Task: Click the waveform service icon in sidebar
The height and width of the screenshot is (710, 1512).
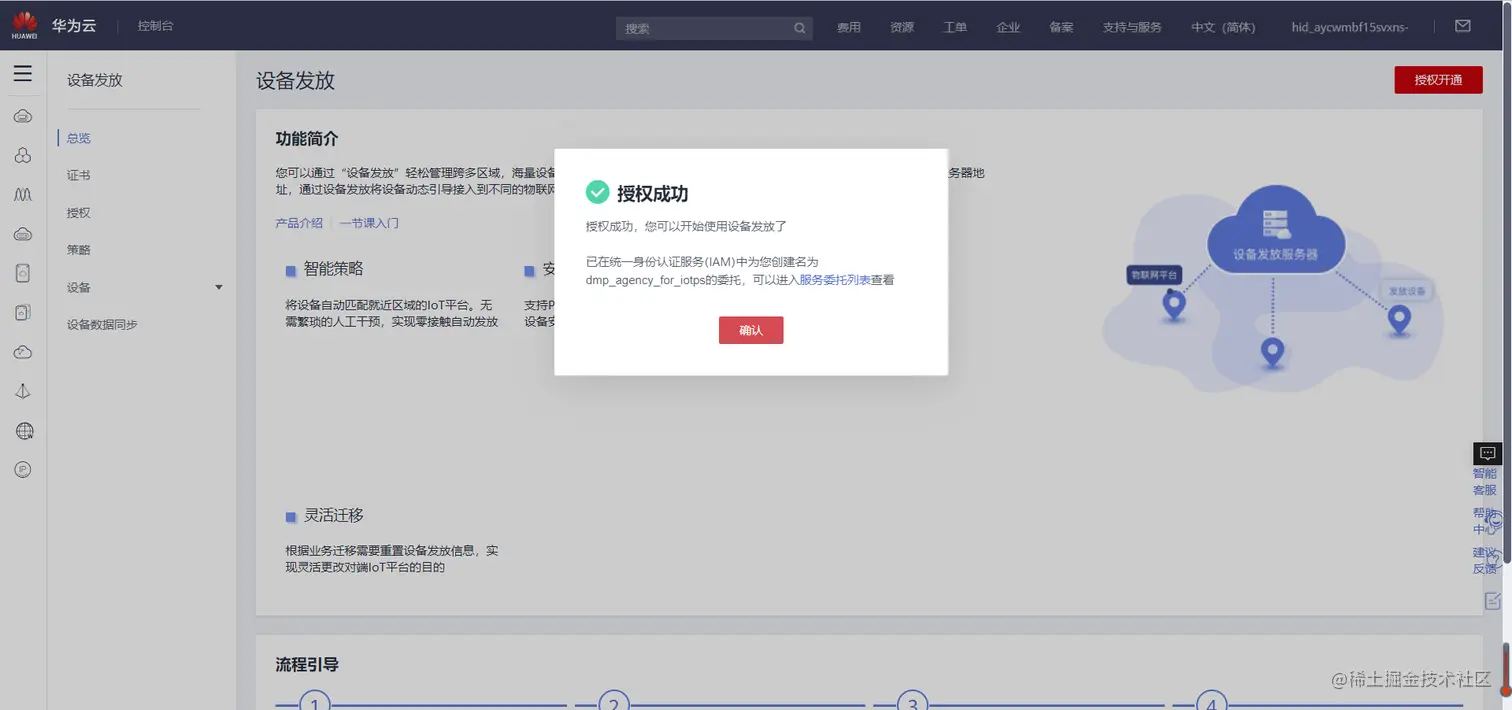Action: click(23, 193)
